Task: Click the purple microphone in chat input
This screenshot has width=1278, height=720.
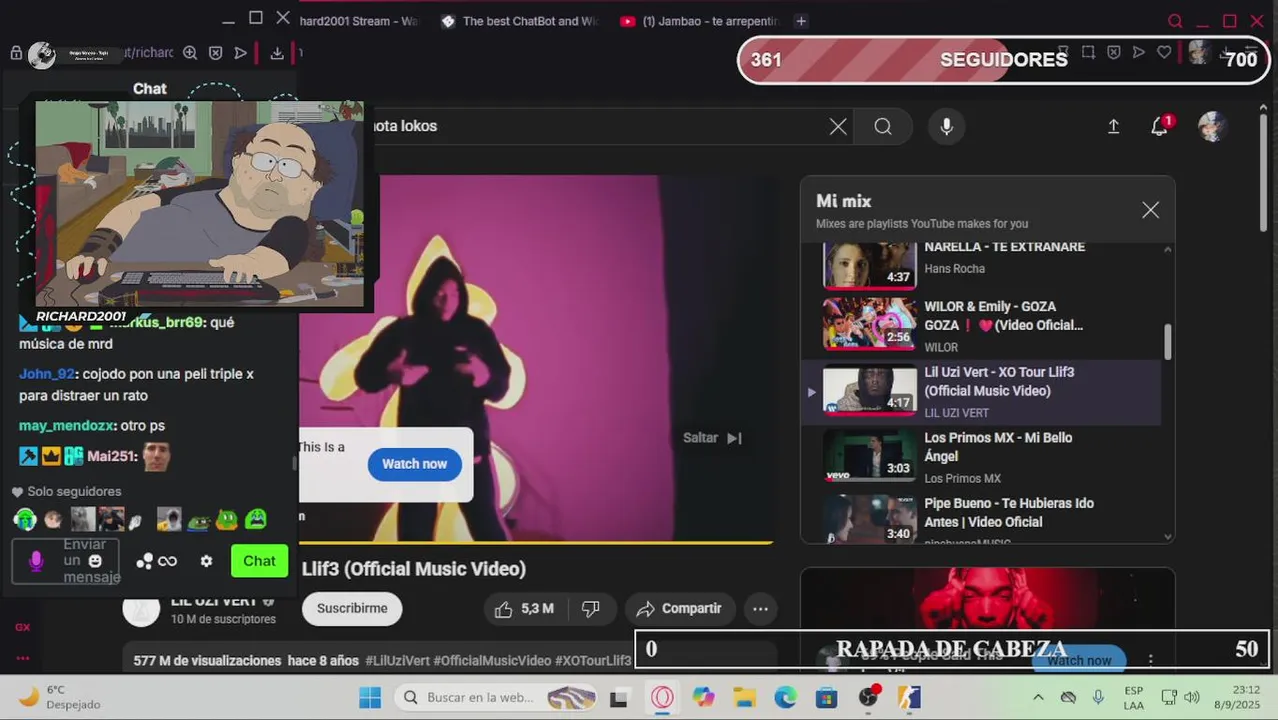Action: [x=36, y=561]
